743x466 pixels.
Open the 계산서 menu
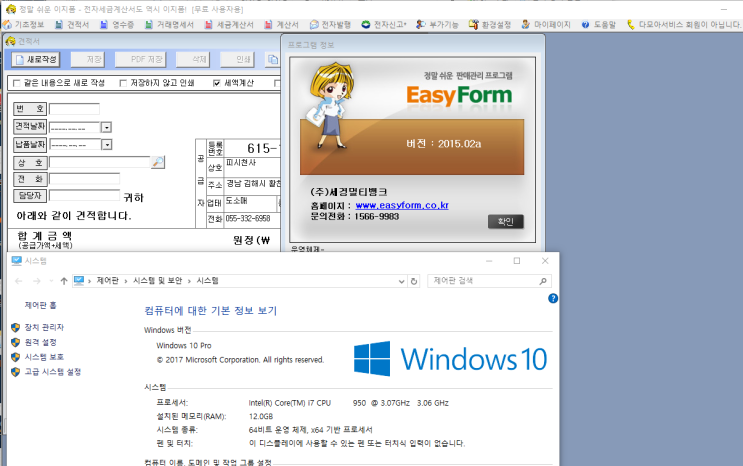tap(281, 25)
